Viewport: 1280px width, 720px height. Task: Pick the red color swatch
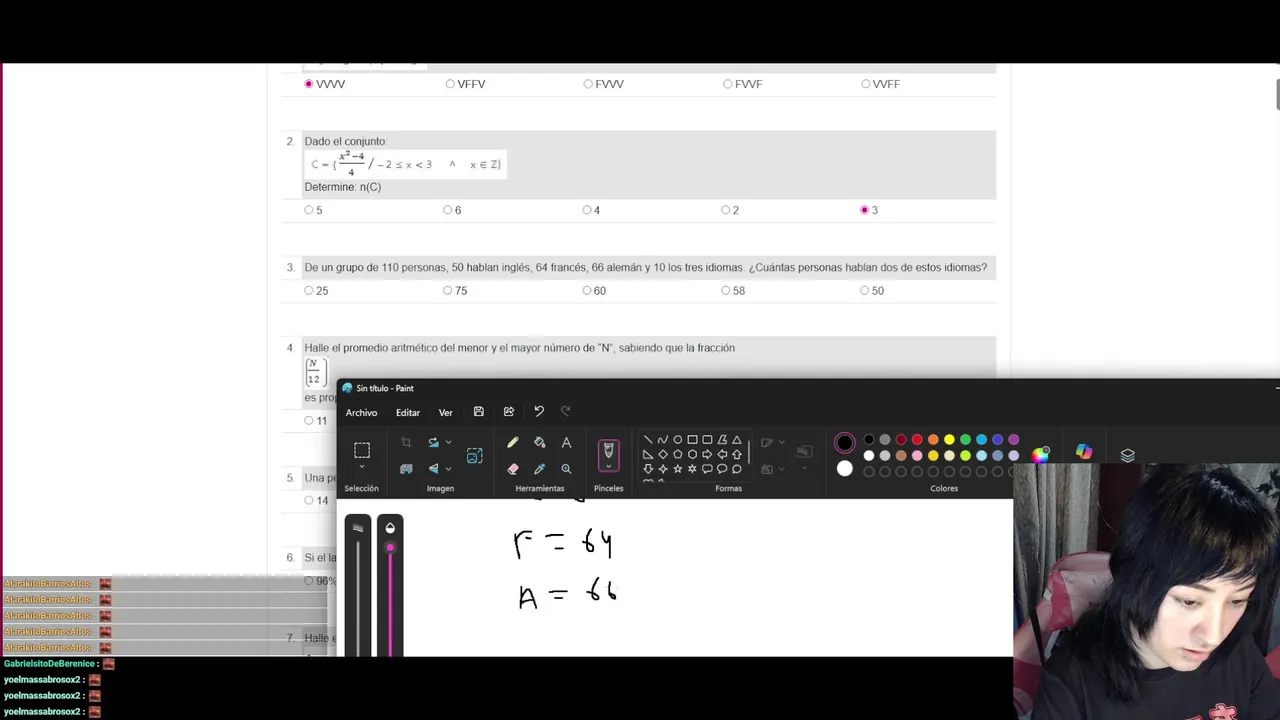917,440
